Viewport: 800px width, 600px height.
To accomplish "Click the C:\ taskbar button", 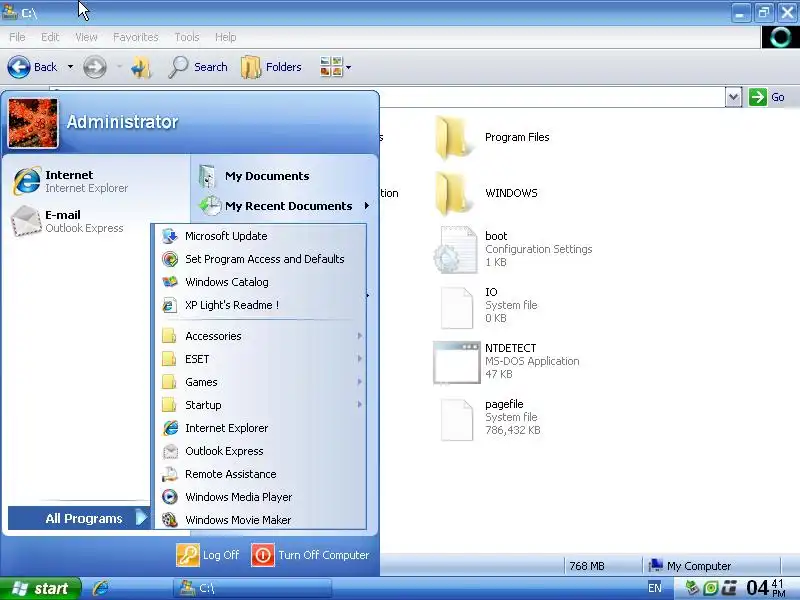I will 253,588.
